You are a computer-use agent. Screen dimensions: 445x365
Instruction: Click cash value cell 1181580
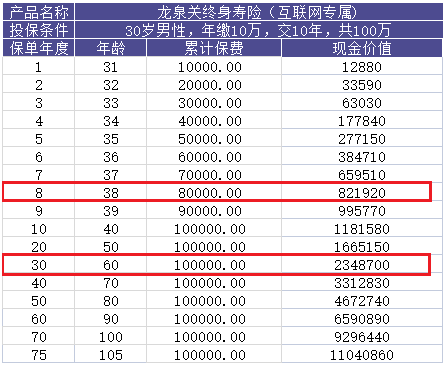click(x=362, y=229)
